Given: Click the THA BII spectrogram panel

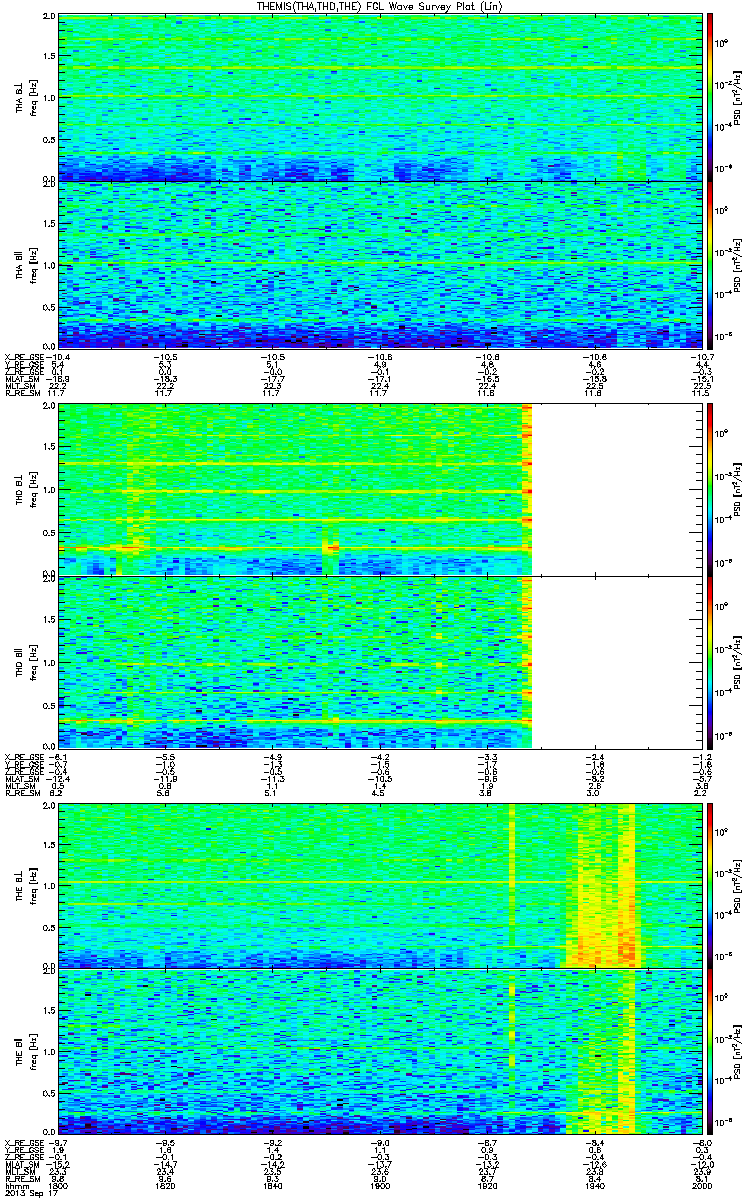Looking at the screenshot, I should tap(378, 264).
